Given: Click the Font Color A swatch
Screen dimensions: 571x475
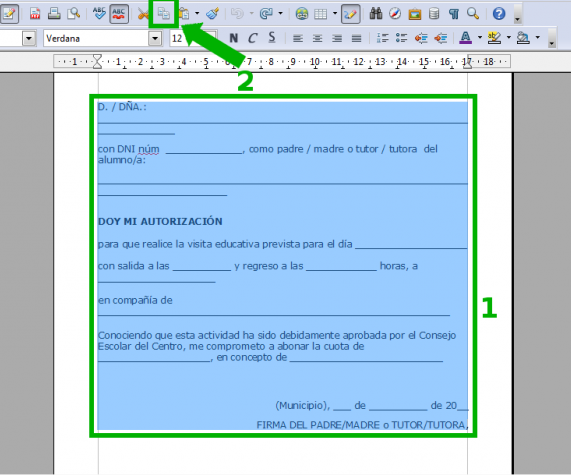Looking at the screenshot, I should 466,38.
